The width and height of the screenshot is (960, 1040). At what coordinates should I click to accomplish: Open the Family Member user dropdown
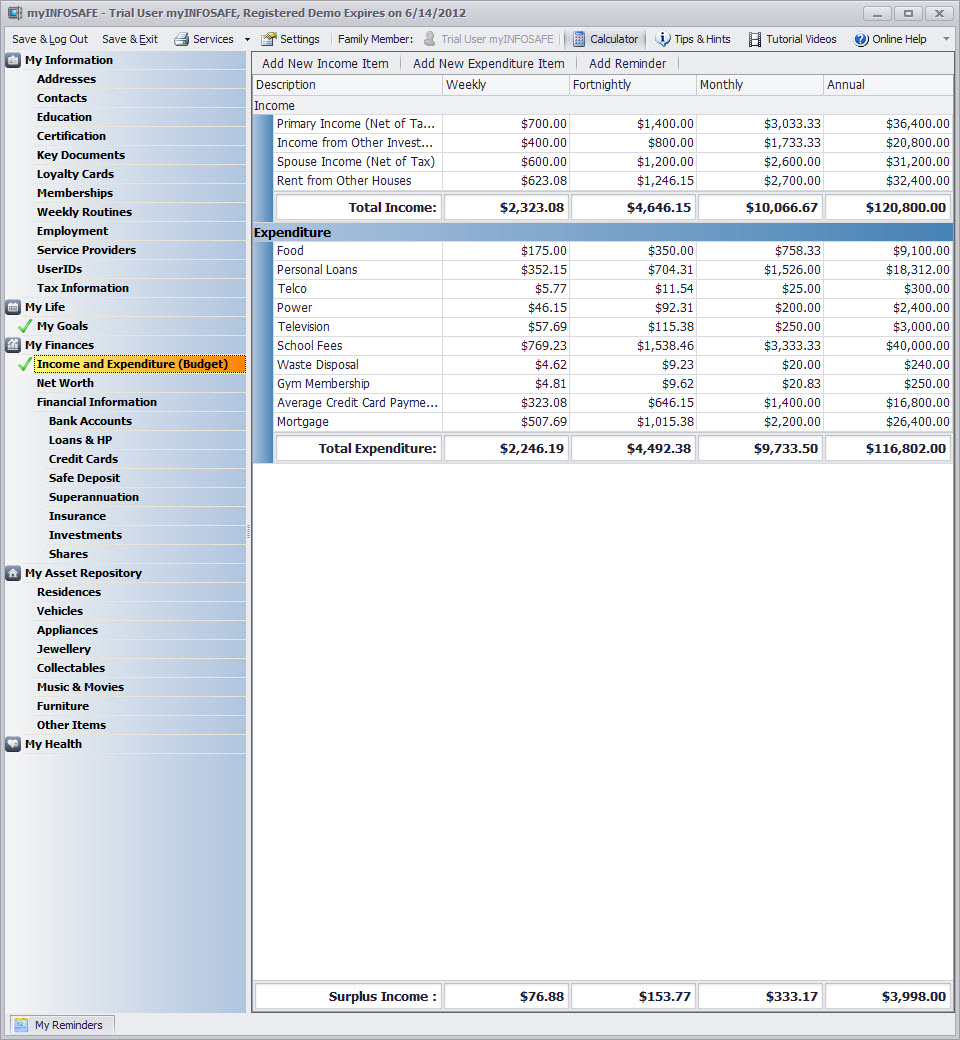(x=488, y=39)
